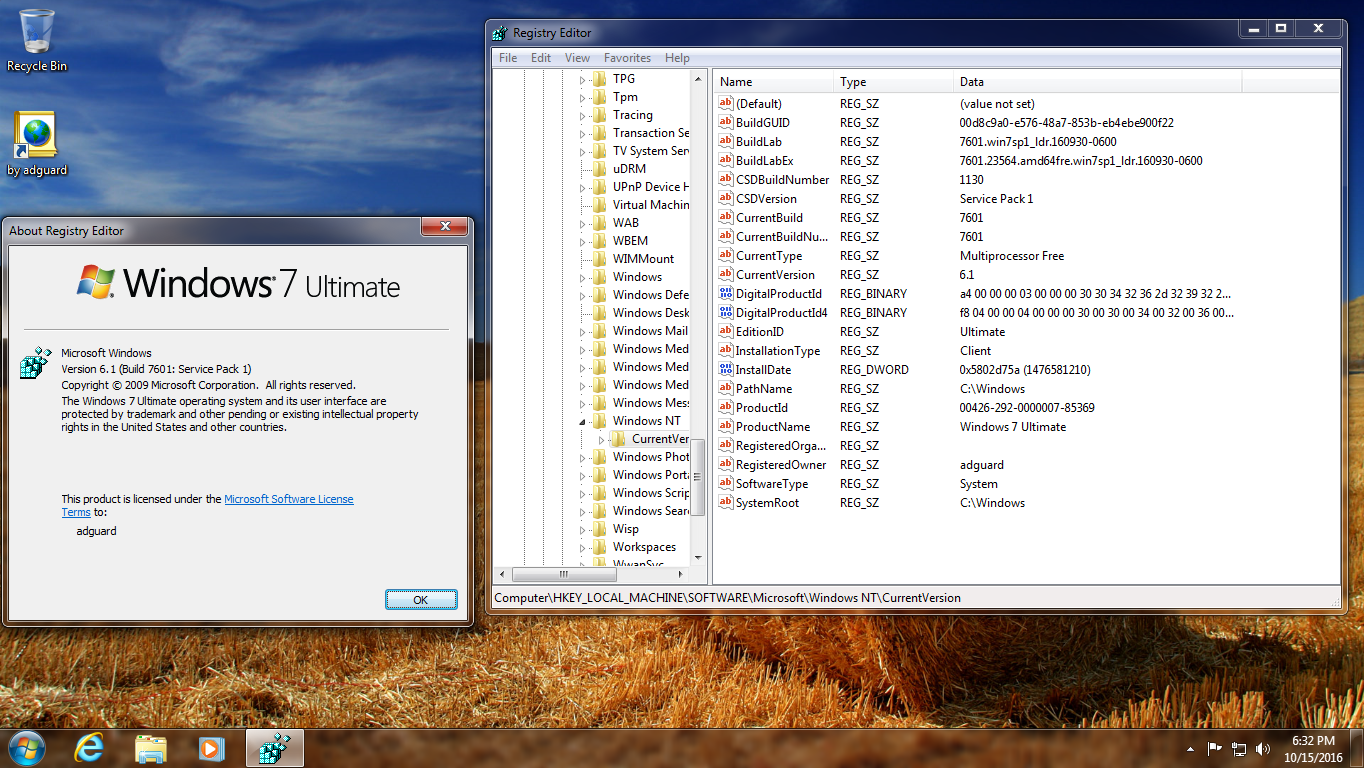
Task: Launch Internet Explorer from the taskbar
Action: coord(89,748)
